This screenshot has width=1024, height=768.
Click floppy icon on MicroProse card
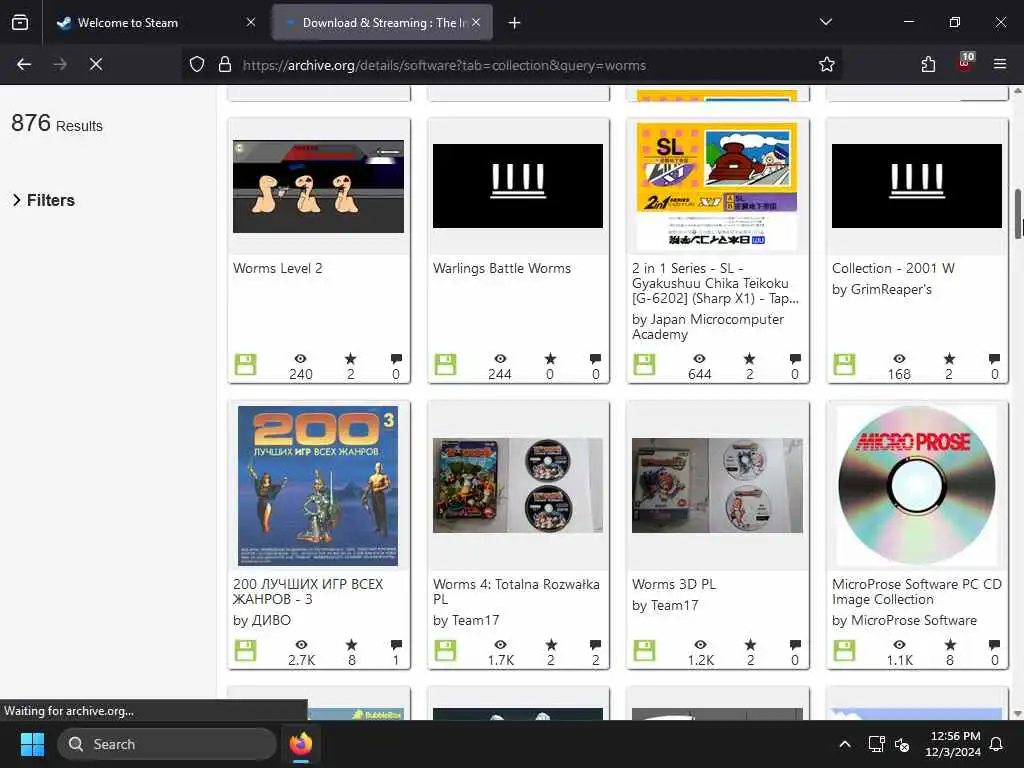pyautogui.click(x=844, y=650)
